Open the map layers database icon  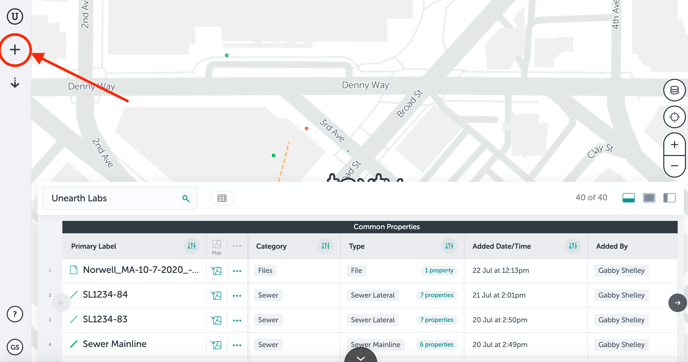coord(674,90)
